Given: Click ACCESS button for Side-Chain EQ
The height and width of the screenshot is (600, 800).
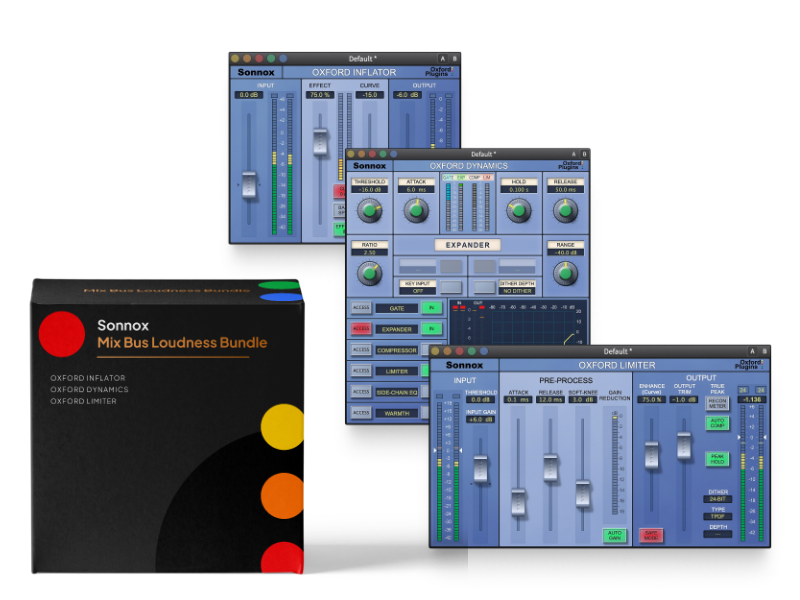Looking at the screenshot, I should pos(361,392).
